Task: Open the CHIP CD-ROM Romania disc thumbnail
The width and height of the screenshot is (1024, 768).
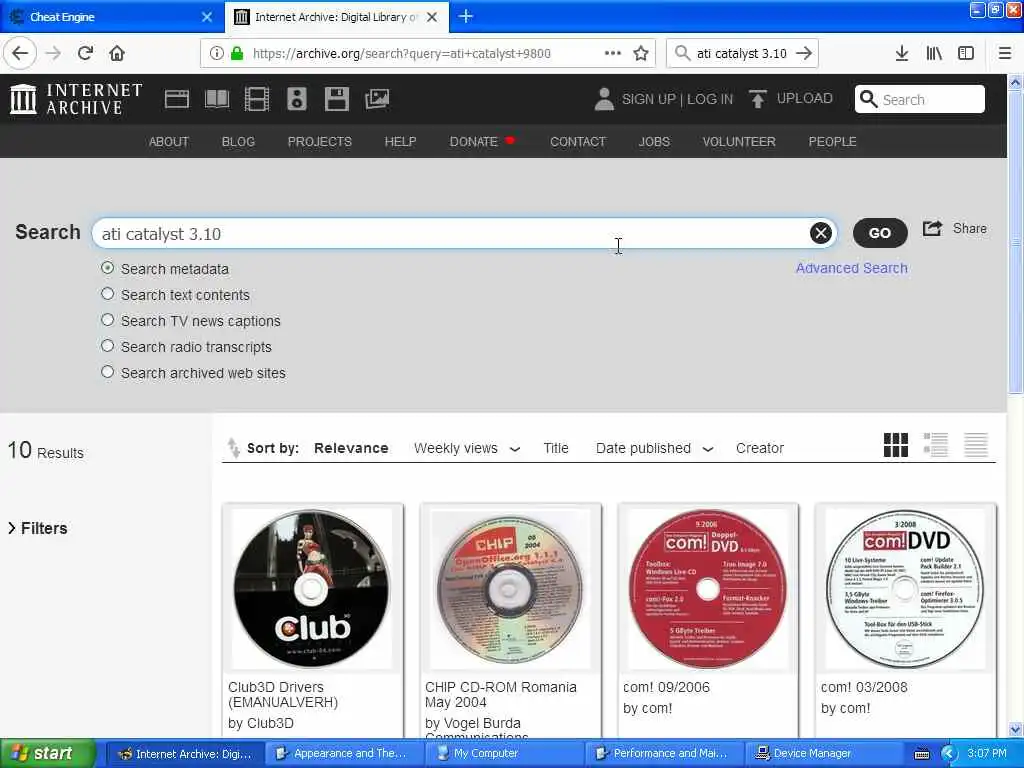Action: (x=509, y=588)
